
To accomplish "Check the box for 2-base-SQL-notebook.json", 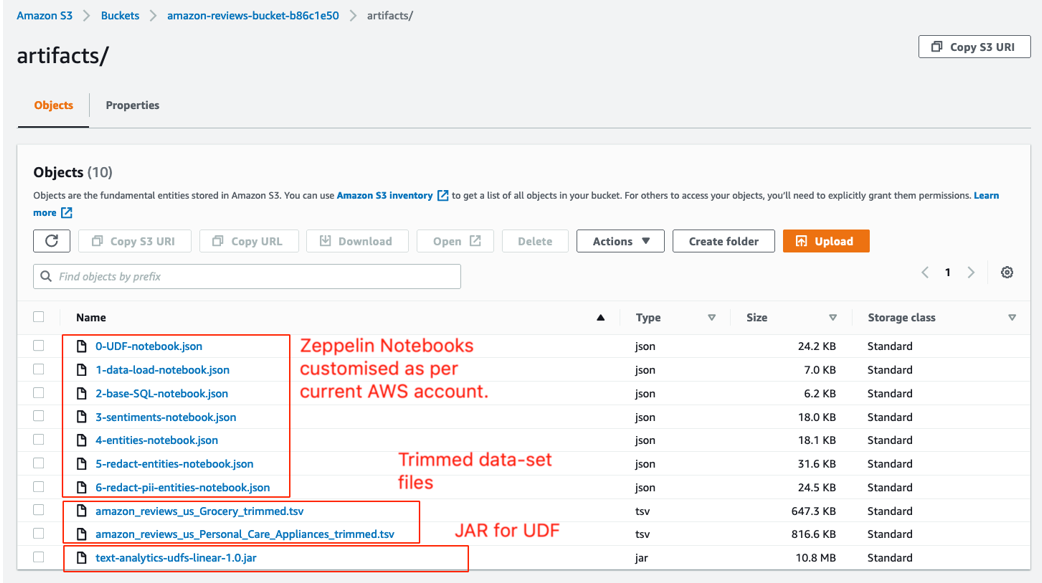I will pos(39,393).
